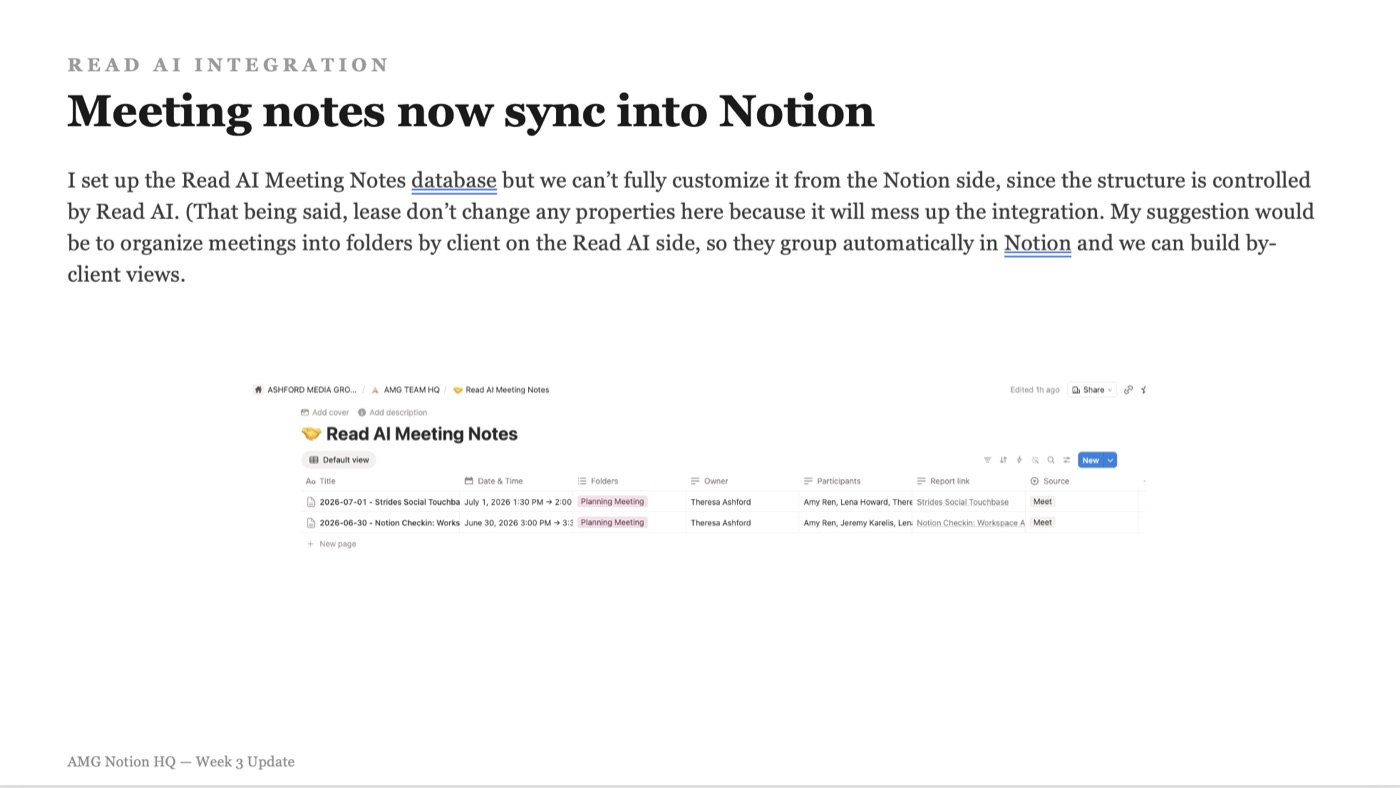Copy the page link with the chain icon

1128,390
